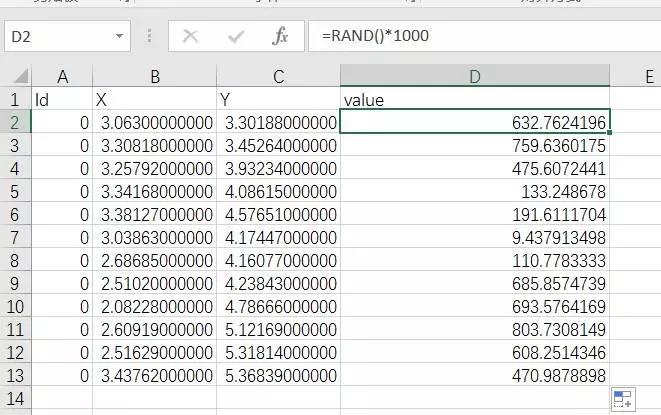This screenshot has width=661, height=415.
Task: Select X cell 2.08228000000
Action: [x=154, y=307]
